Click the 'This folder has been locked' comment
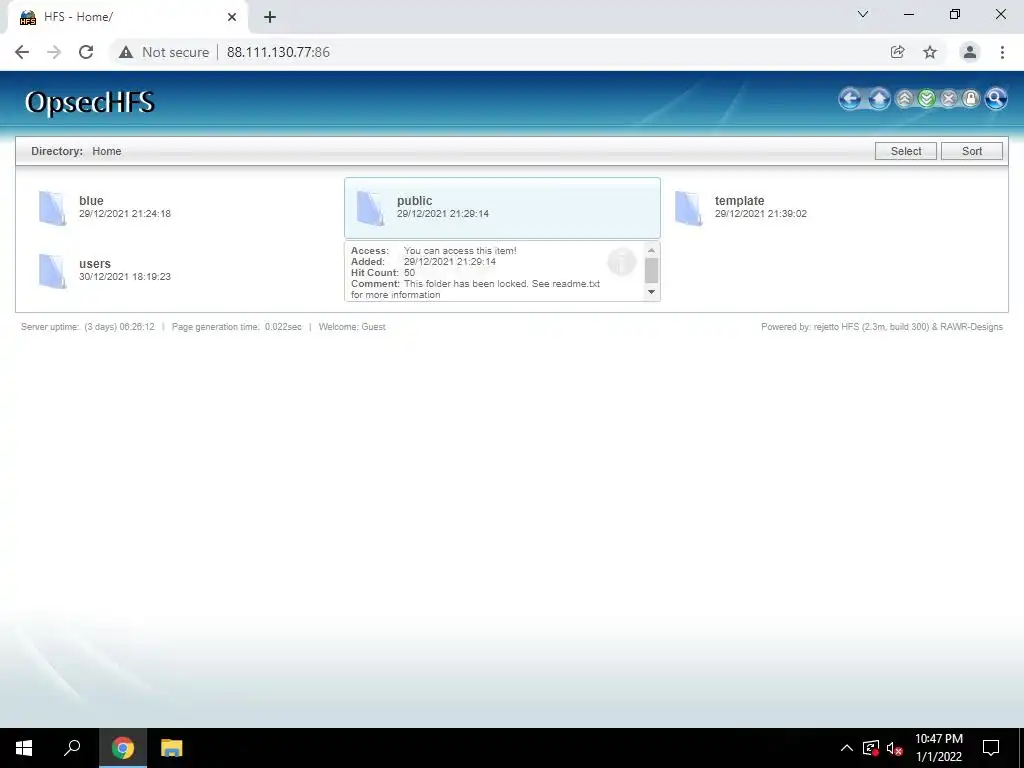This screenshot has width=1024, height=768. pyautogui.click(x=475, y=289)
